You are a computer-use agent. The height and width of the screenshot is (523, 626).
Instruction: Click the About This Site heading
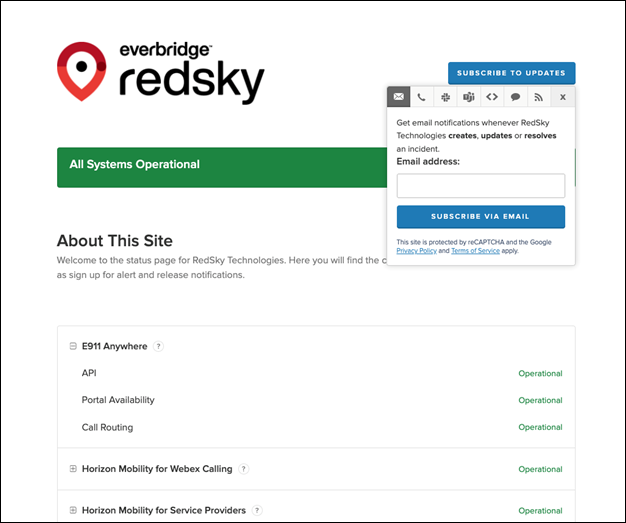(115, 241)
